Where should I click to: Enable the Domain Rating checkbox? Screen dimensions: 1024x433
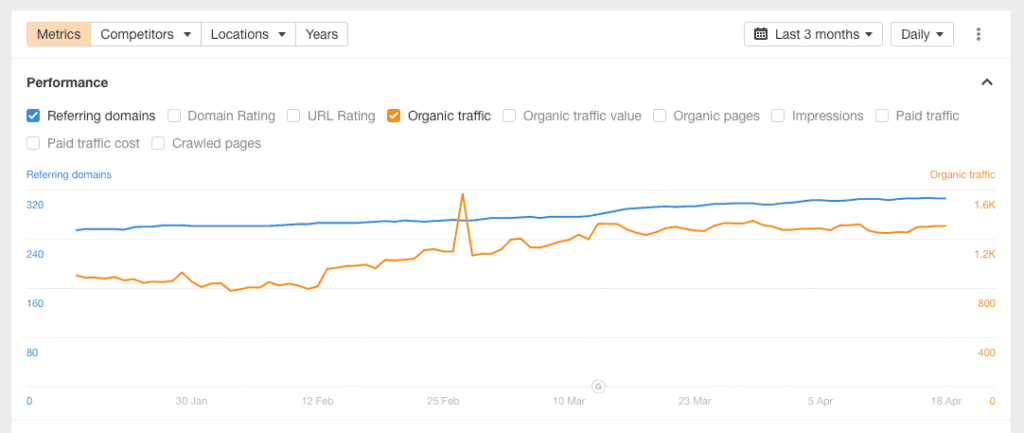click(x=174, y=115)
